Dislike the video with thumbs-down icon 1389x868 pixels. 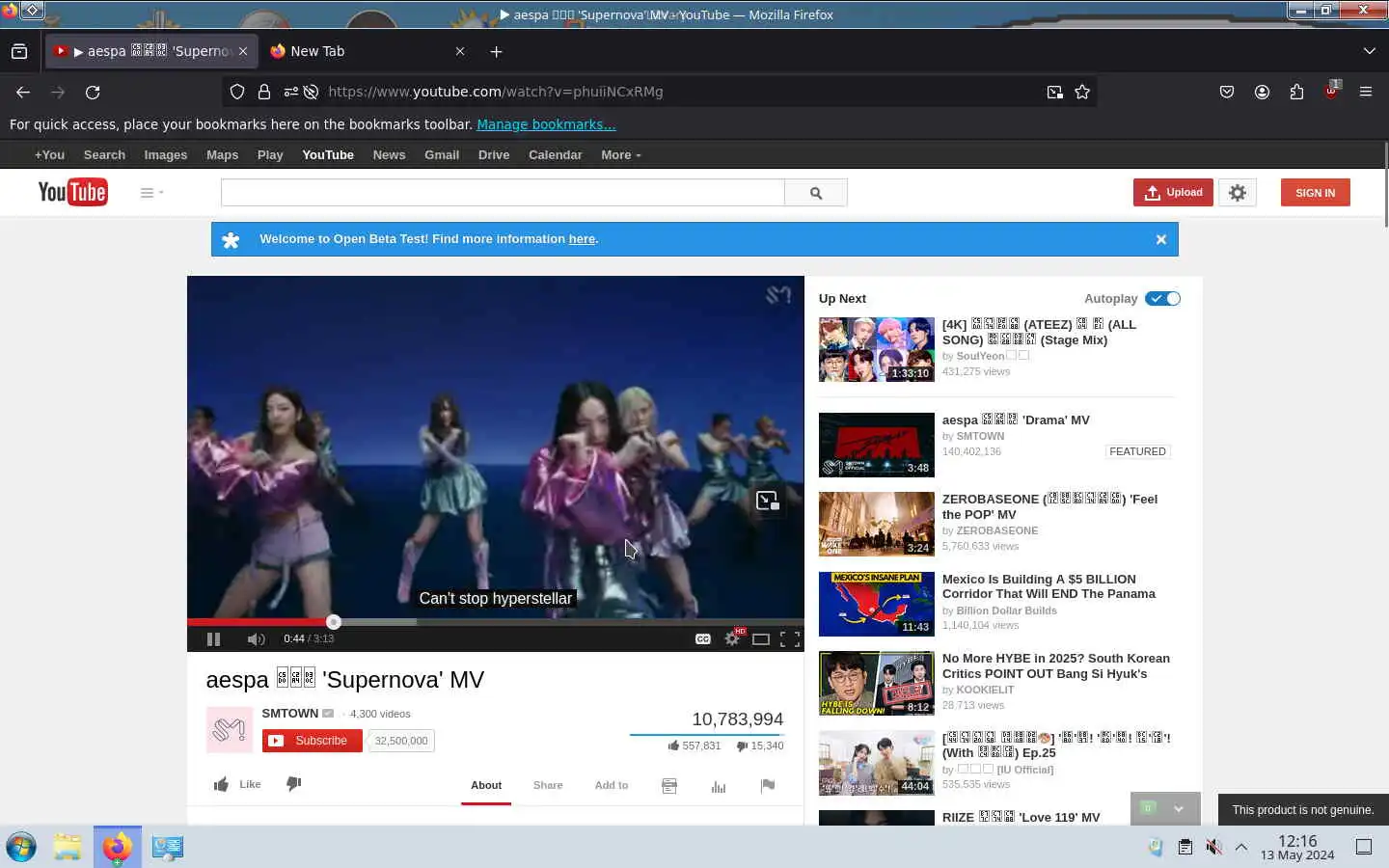coord(294,784)
